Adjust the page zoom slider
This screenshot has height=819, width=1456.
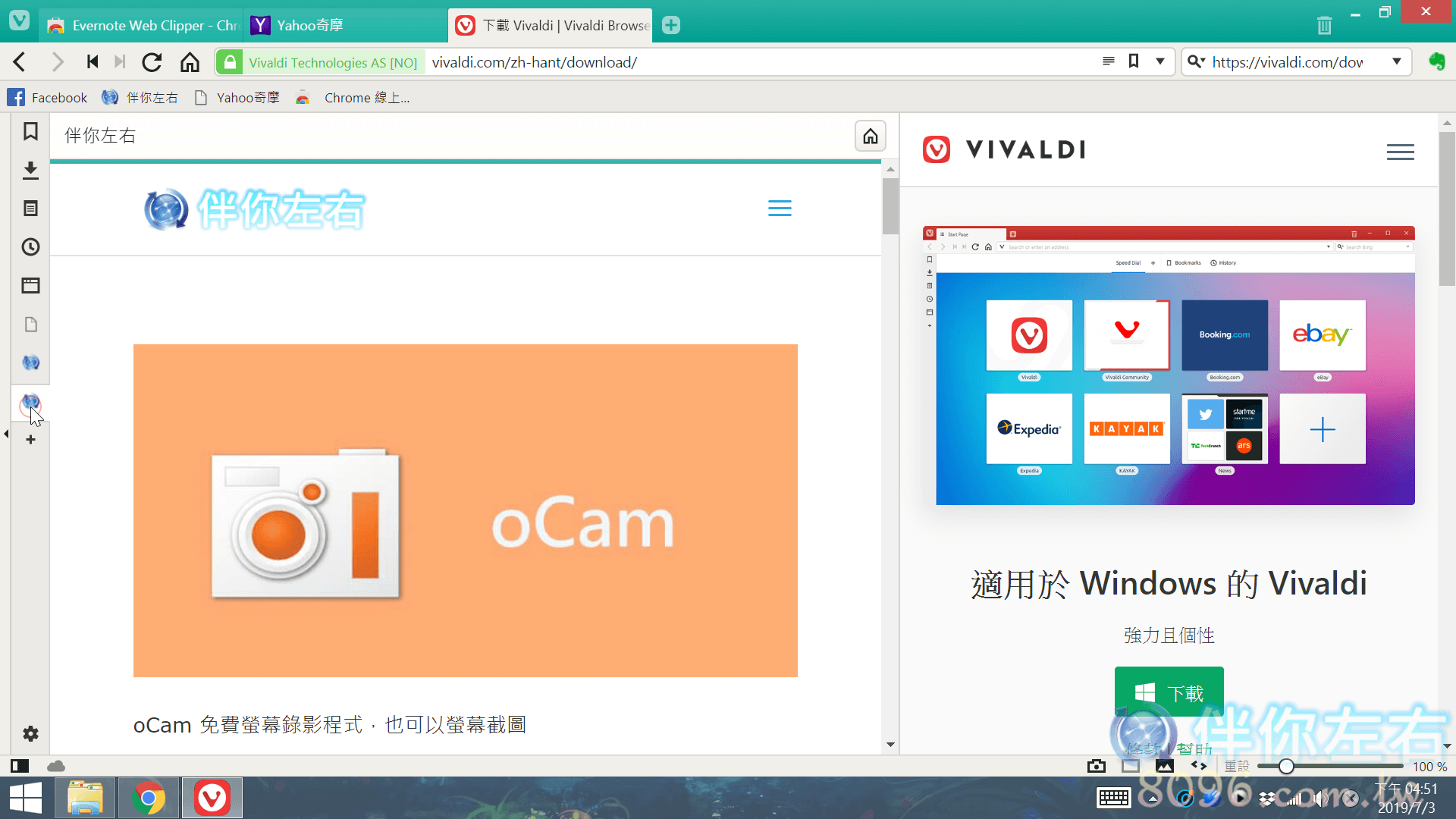1329,766
